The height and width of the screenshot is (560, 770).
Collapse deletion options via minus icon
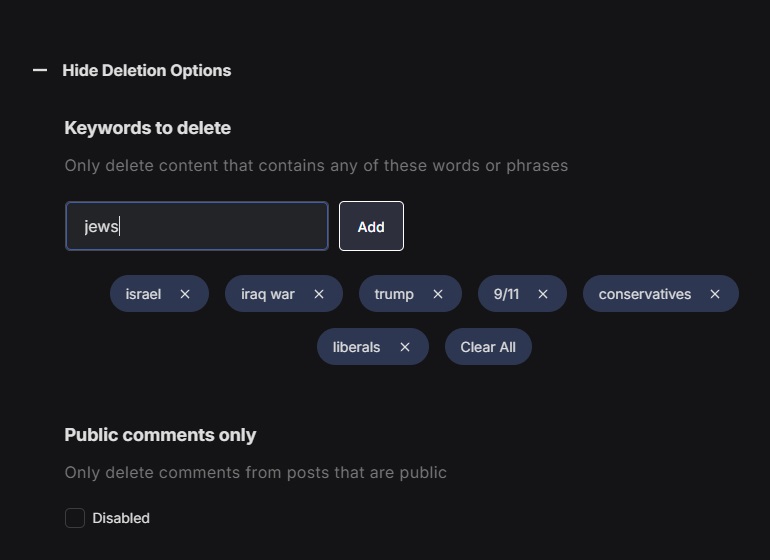(x=40, y=70)
